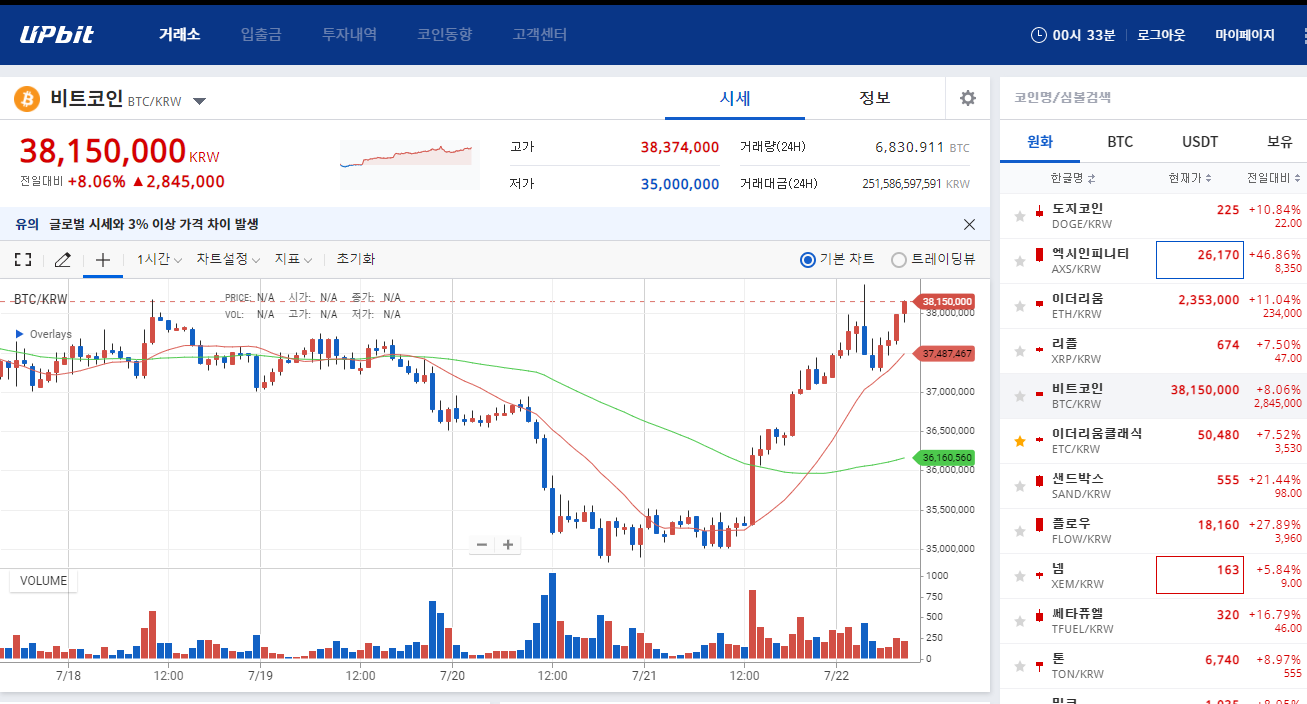Click green 36,160,560 moving average tag

tap(945, 457)
